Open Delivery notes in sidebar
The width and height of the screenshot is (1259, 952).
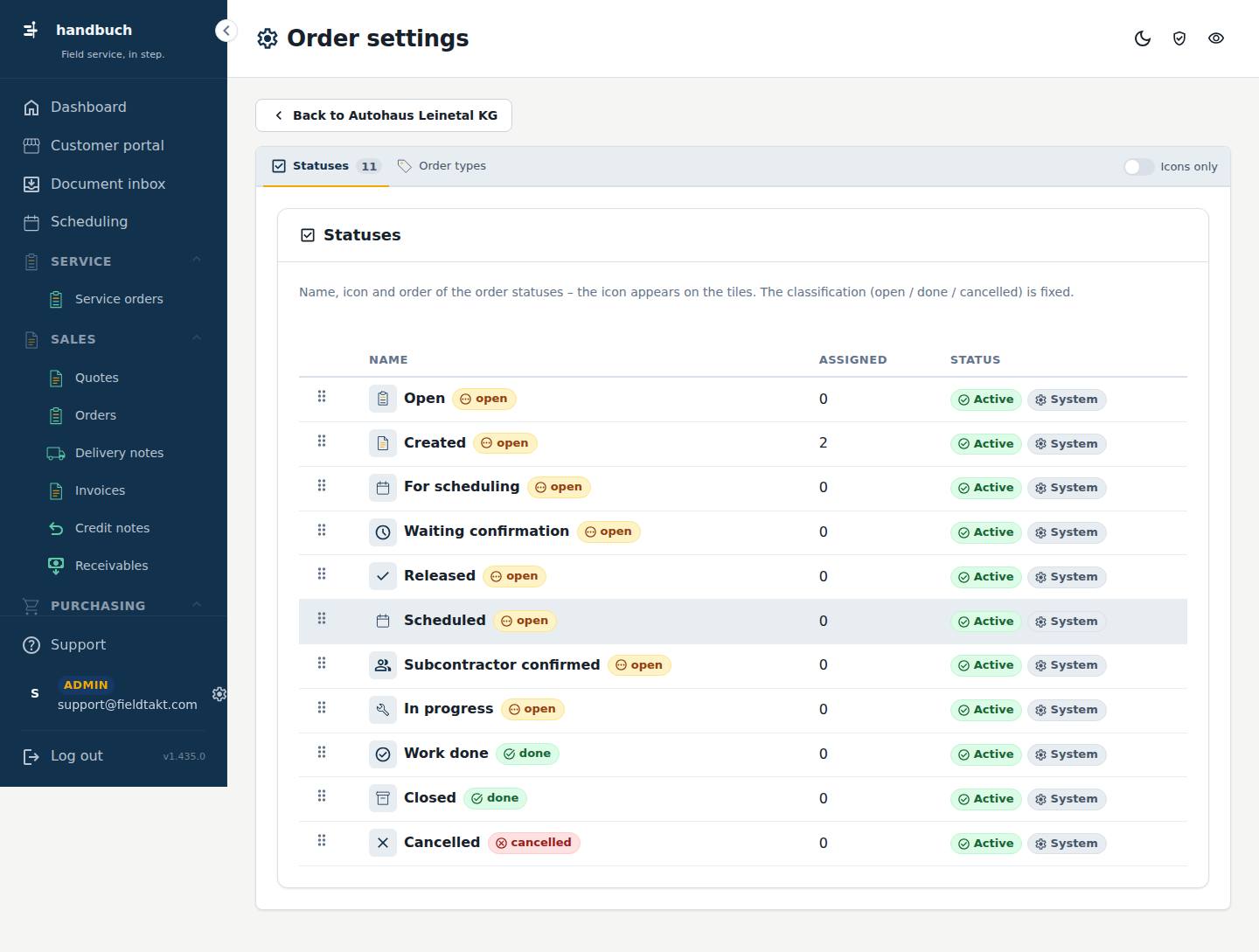pos(119,453)
